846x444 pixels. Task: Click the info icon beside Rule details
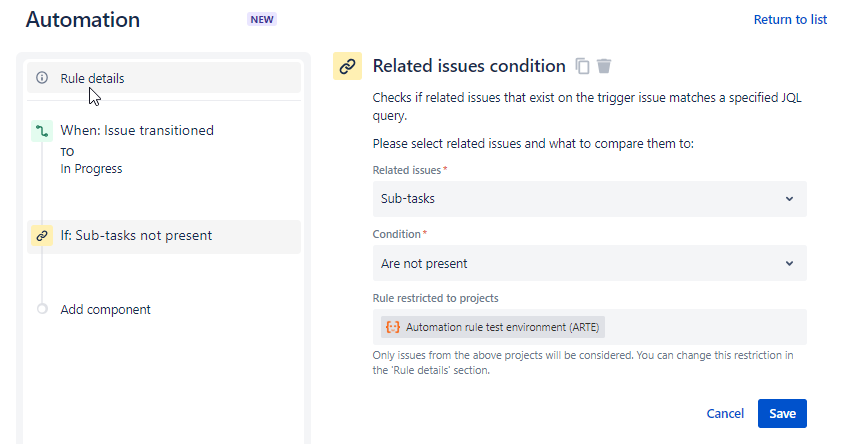click(42, 78)
